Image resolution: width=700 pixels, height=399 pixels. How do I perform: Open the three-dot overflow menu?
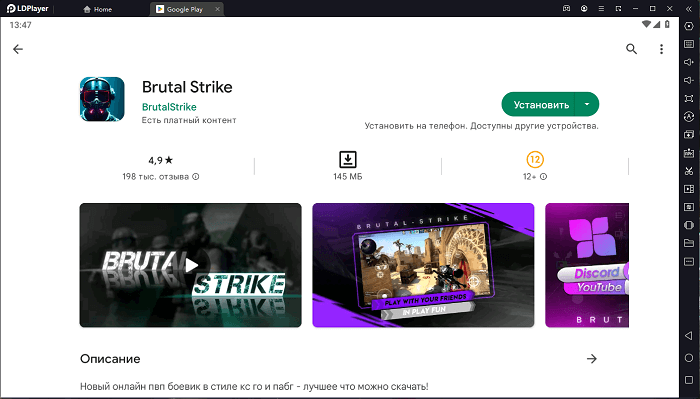pyautogui.click(x=661, y=49)
